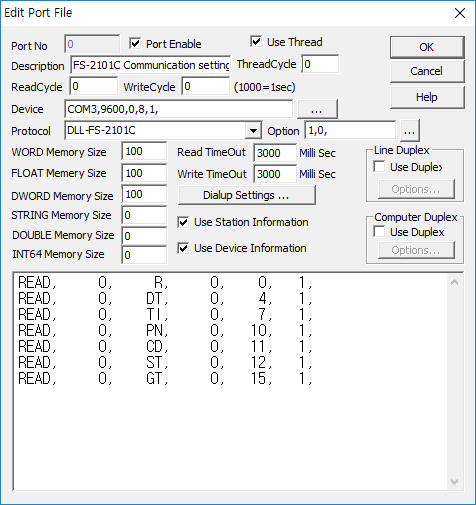Close the Edit Port File dialog

click(460, 13)
